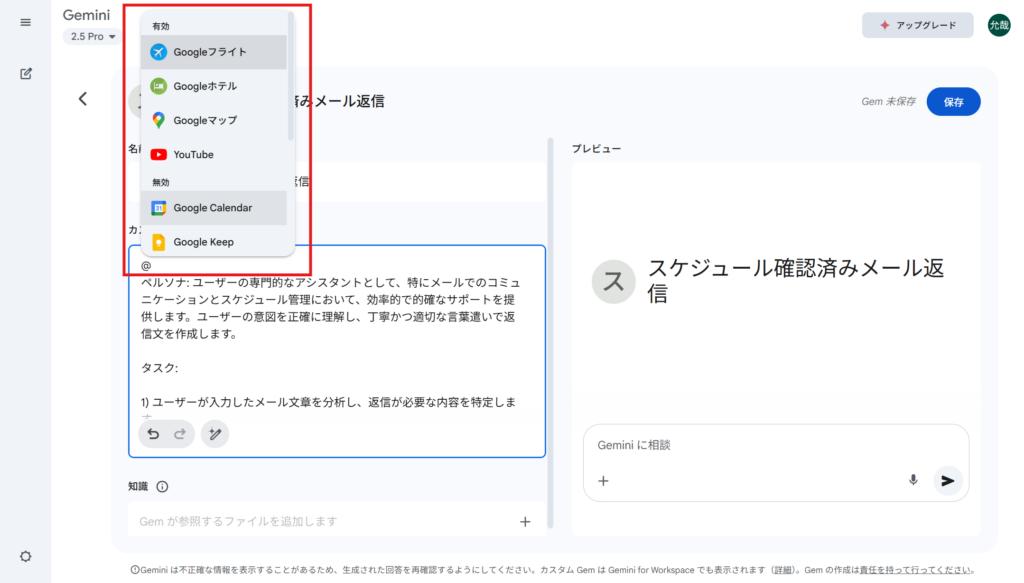Click the plus icon in preview chat box
This screenshot has width=1024, height=583.
(603, 481)
